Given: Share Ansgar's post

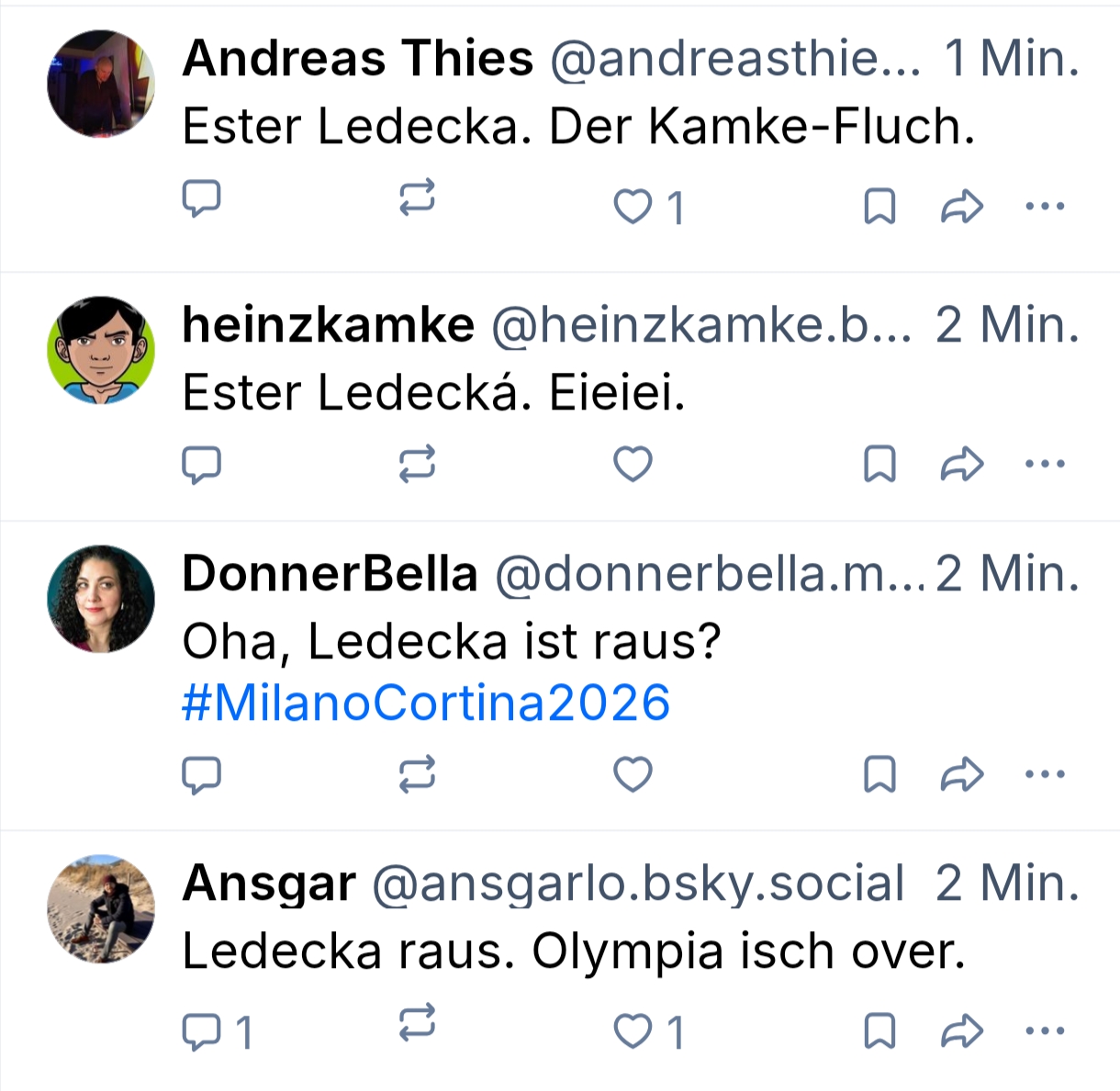Looking at the screenshot, I should pos(961,1031).
